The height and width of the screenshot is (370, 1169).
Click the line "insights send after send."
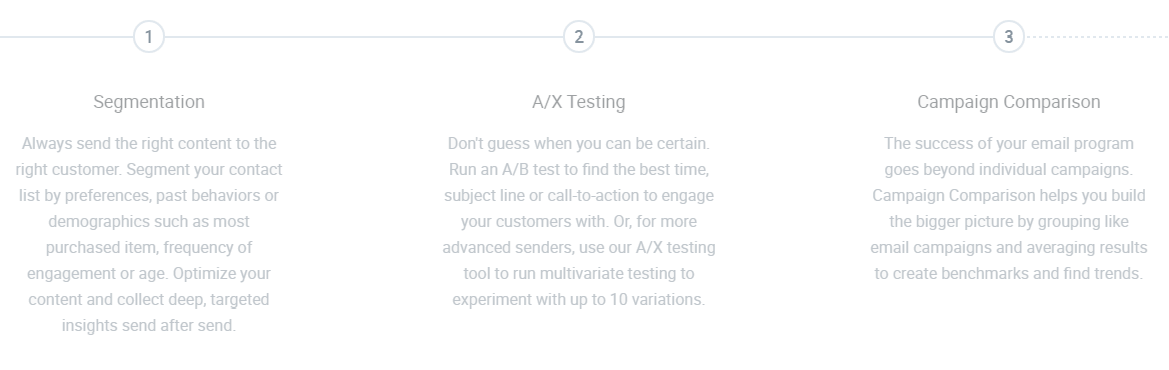pyautogui.click(x=148, y=326)
